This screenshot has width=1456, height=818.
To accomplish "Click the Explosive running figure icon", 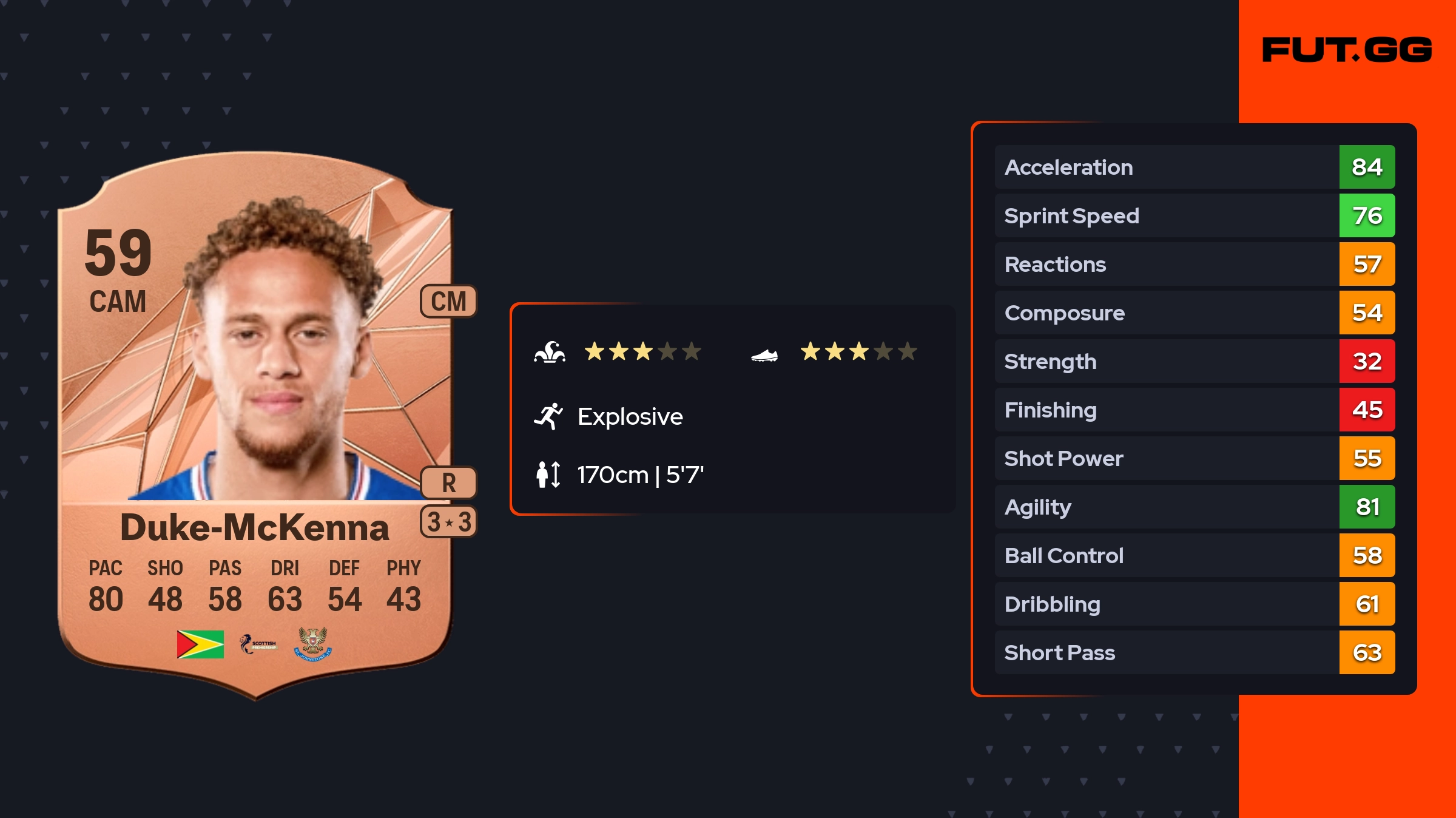I will (x=548, y=416).
